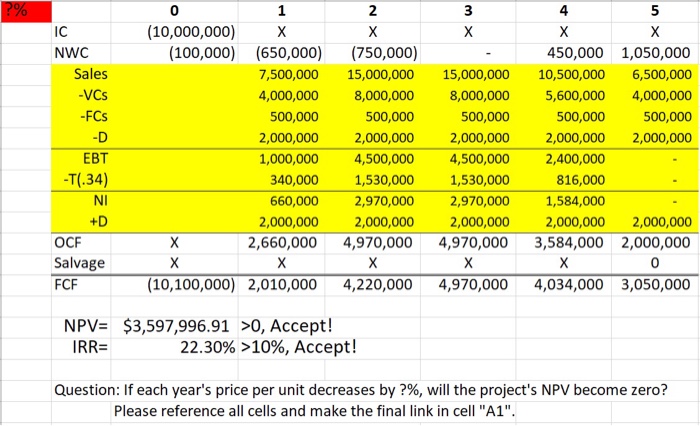The image size is (700, 426).
Task: Select Sales value 7,500,000
Action: click(288, 74)
